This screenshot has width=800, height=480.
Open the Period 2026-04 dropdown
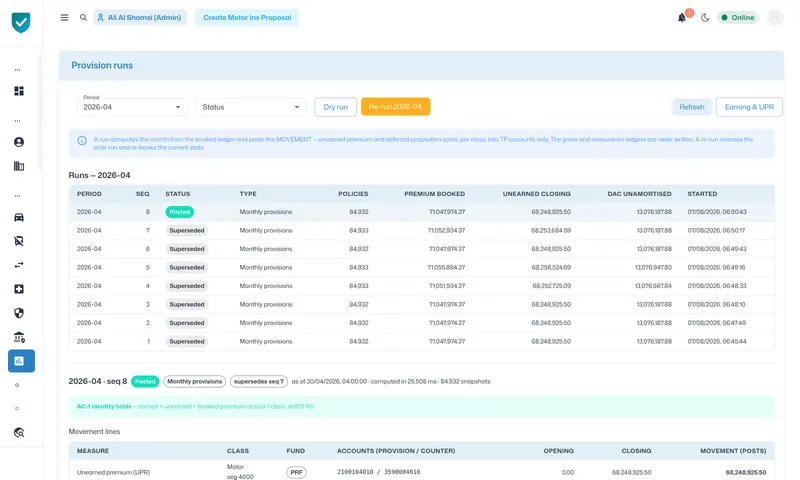(132, 107)
